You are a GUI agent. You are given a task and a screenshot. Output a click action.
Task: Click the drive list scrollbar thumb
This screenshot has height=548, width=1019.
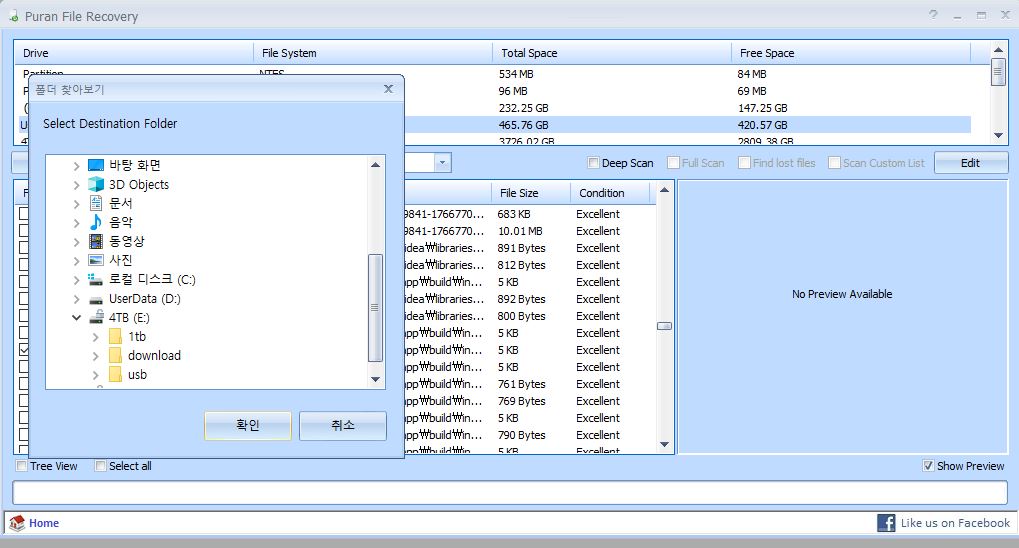tap(998, 72)
